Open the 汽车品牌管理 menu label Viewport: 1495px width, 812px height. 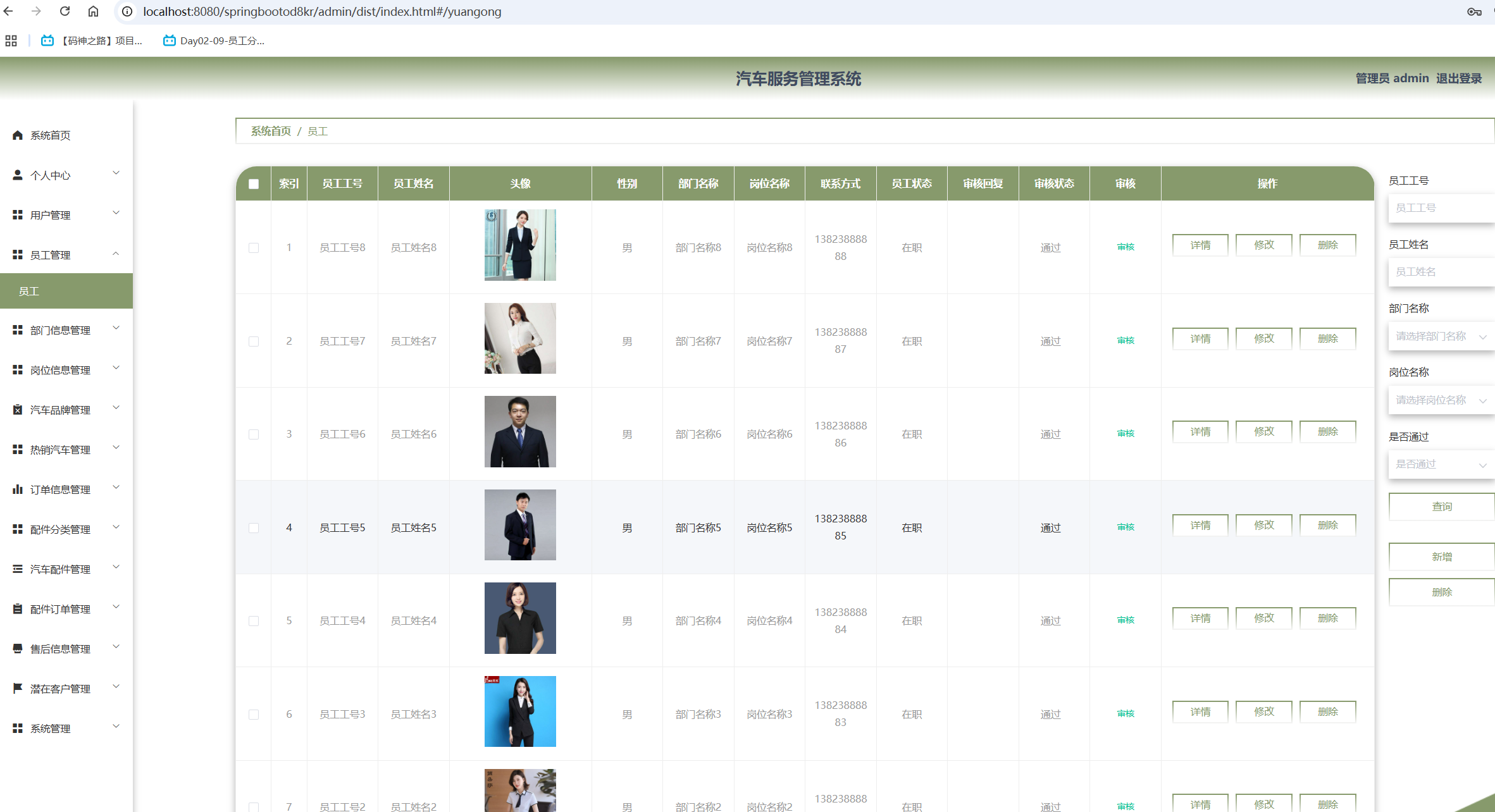coord(60,410)
